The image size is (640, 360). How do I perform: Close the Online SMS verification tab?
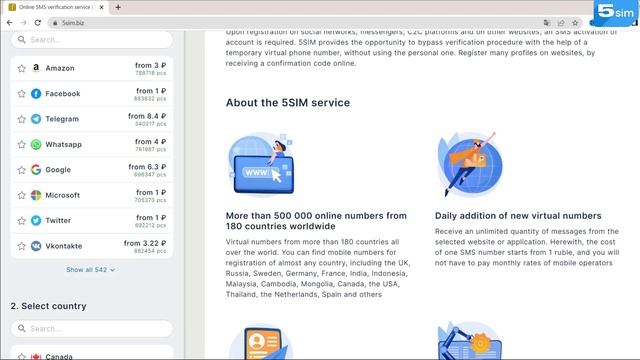[102, 7]
